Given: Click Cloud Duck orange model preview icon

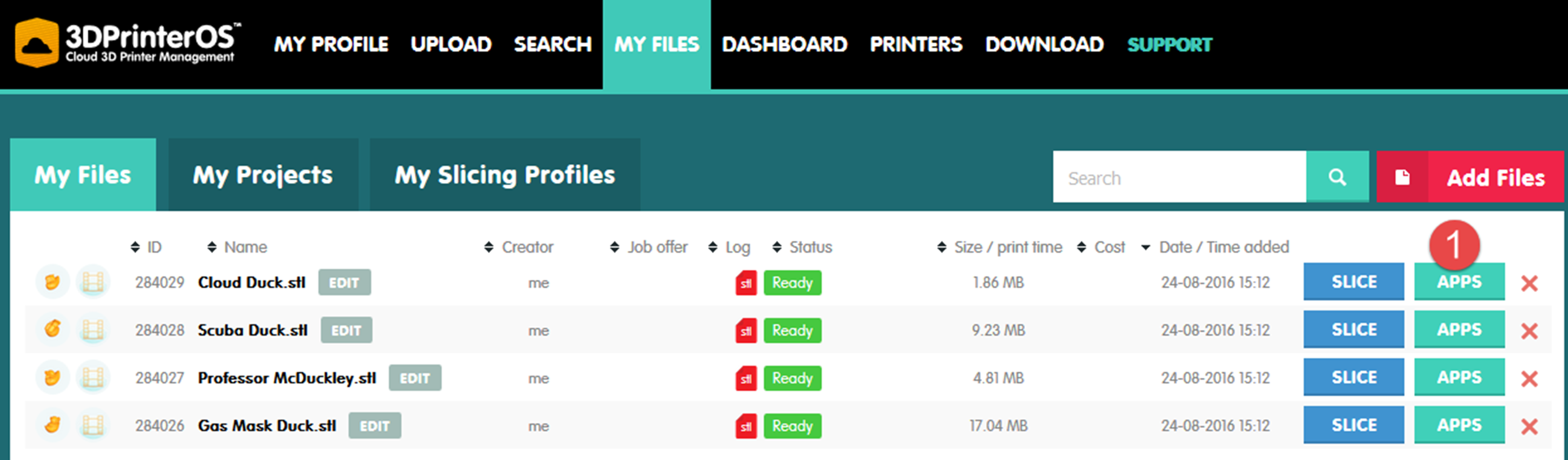Looking at the screenshot, I should 52,283.
